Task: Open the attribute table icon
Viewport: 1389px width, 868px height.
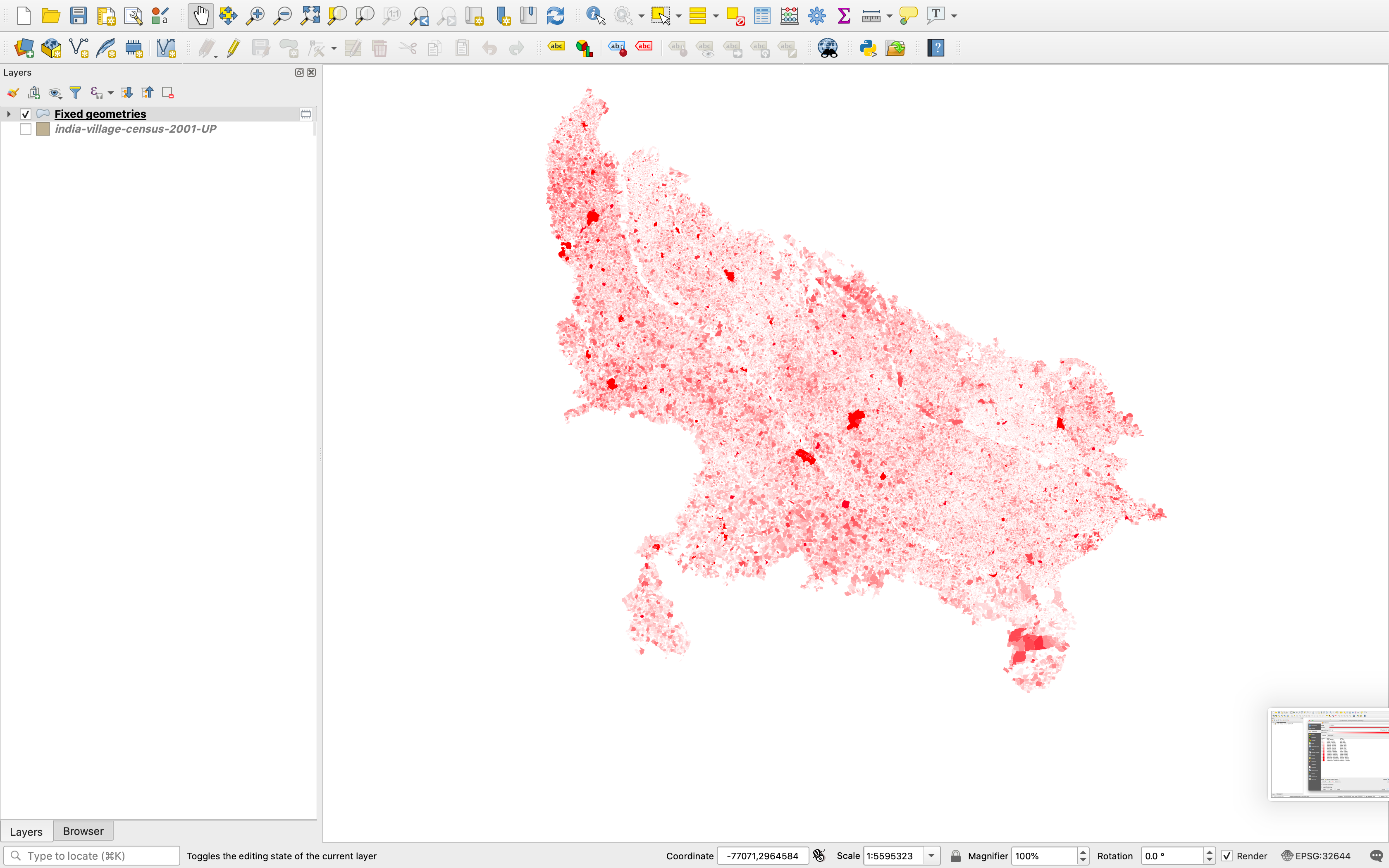Action: click(x=761, y=16)
